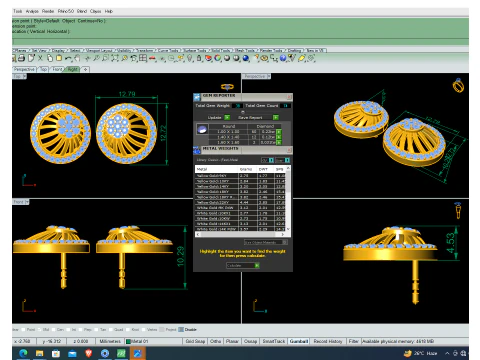480x360 pixels.
Task: Click green arrow on 1.40 x 1.40 gem row
Action: point(279,137)
